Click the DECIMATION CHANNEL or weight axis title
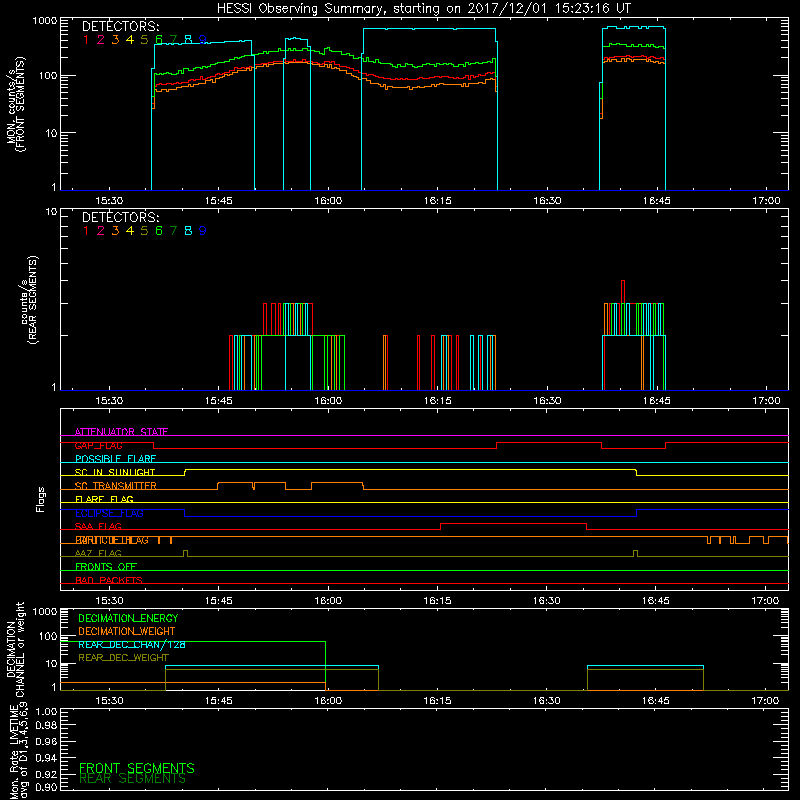The width and height of the screenshot is (800, 800). (15, 649)
